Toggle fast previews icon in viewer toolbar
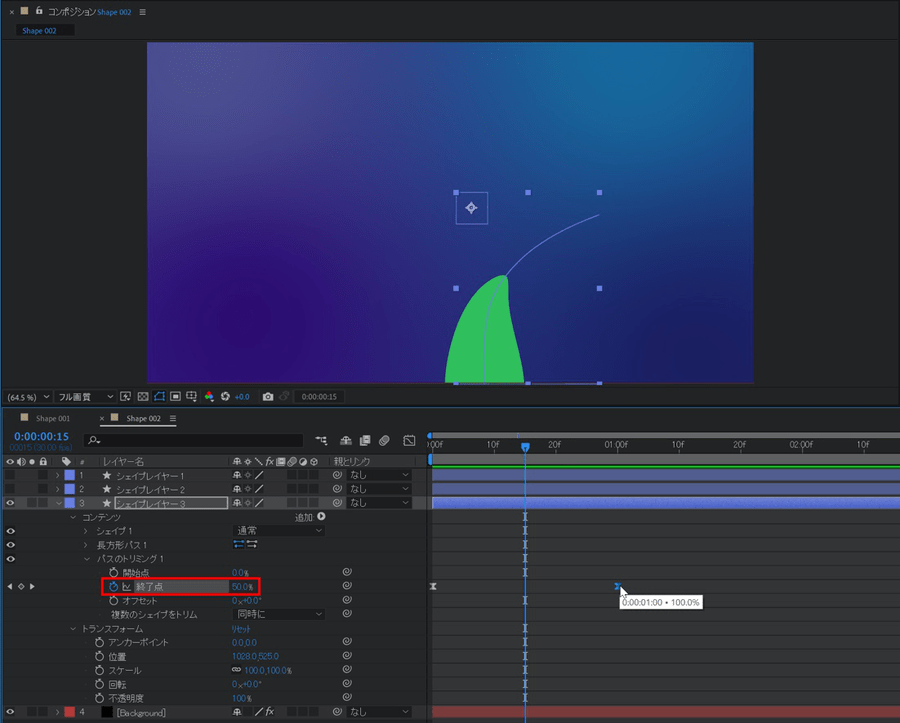This screenshot has height=723, width=900. tap(126, 397)
